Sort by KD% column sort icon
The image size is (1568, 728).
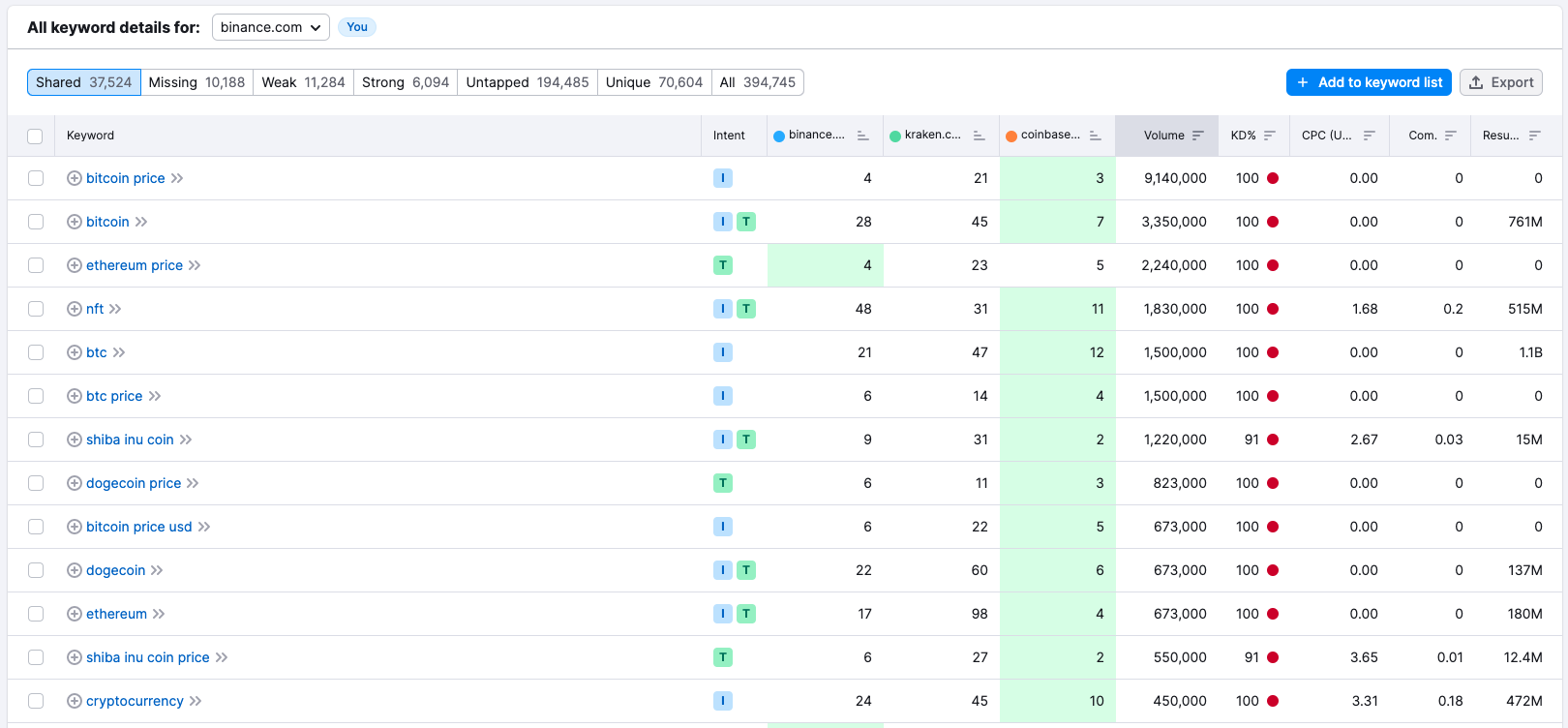point(1270,136)
